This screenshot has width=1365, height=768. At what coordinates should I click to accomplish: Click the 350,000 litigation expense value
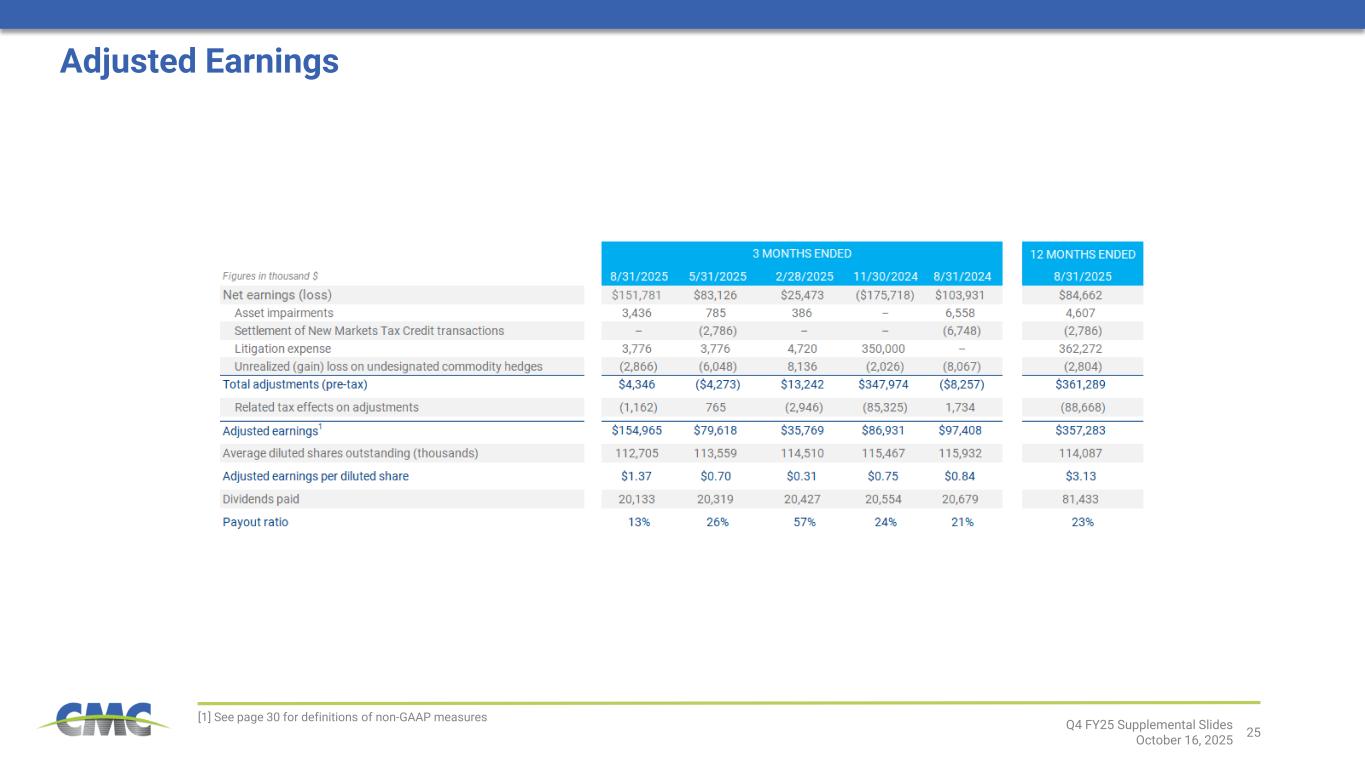click(885, 349)
